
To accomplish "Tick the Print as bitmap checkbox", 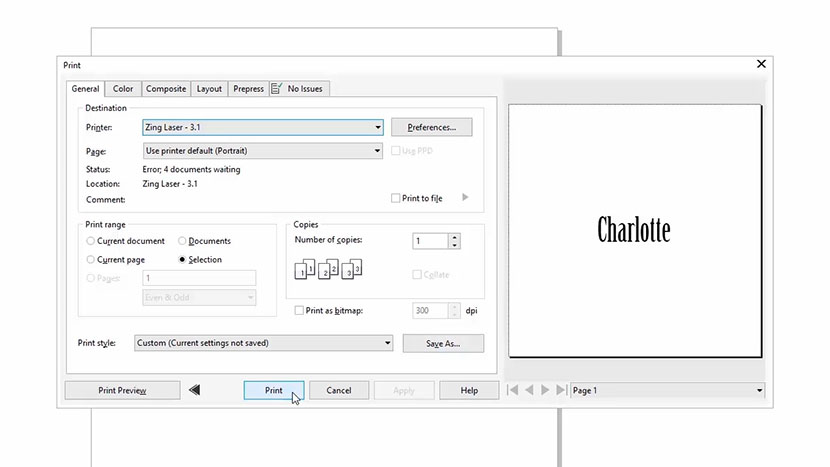I will (x=299, y=311).
